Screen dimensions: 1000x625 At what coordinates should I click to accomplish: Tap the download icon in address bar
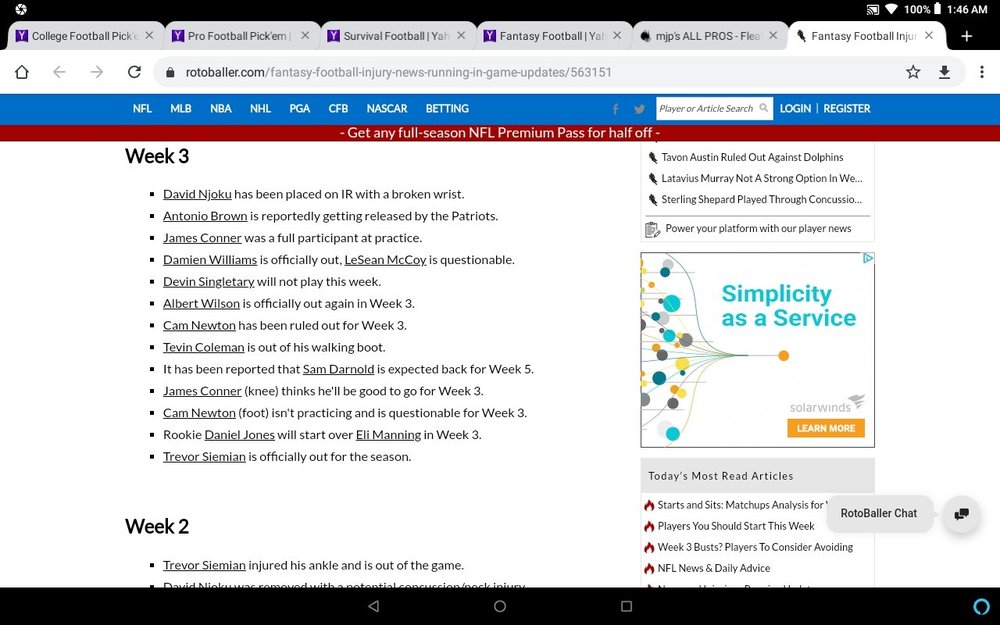click(945, 72)
